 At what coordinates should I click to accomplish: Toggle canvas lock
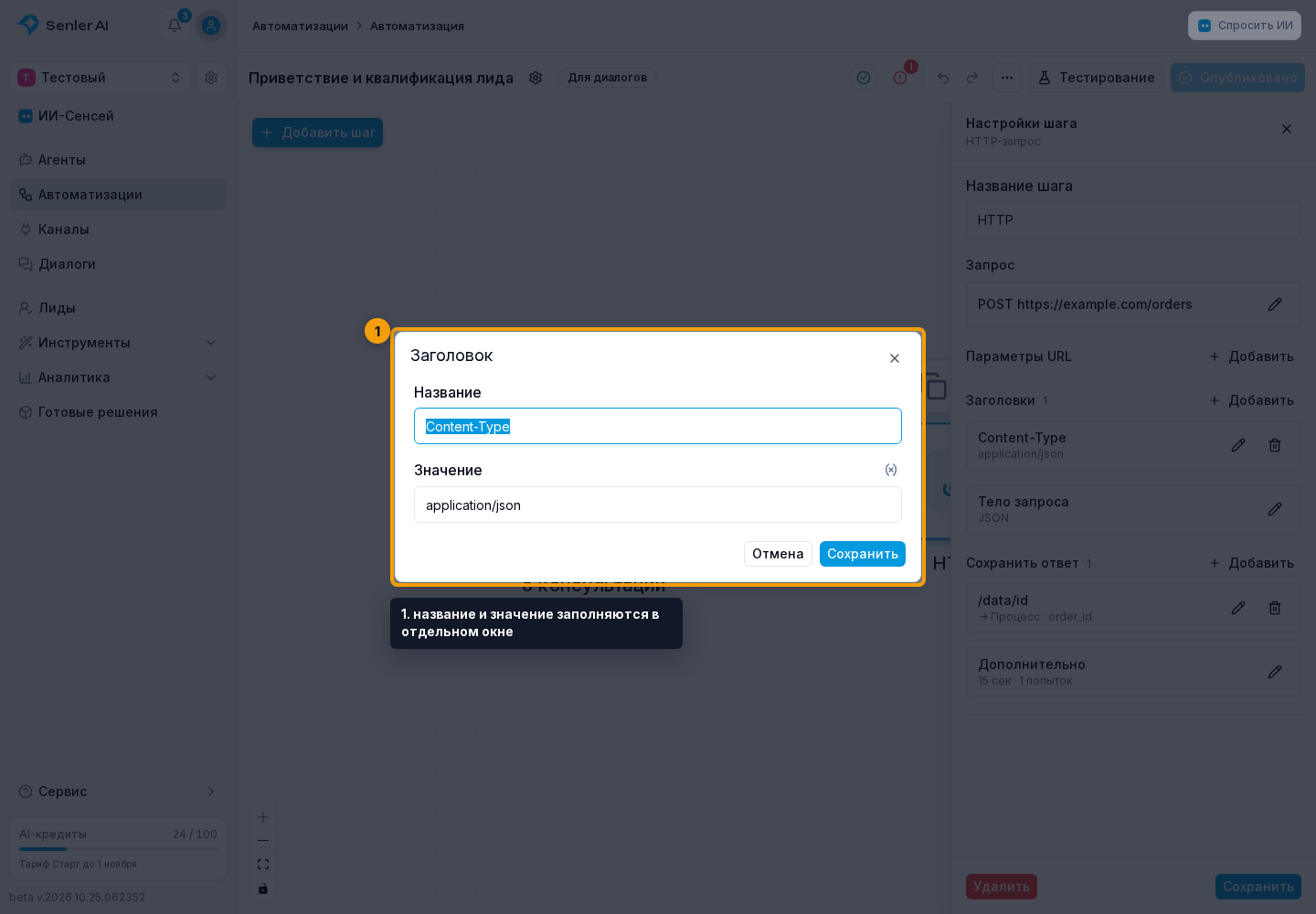(263, 888)
